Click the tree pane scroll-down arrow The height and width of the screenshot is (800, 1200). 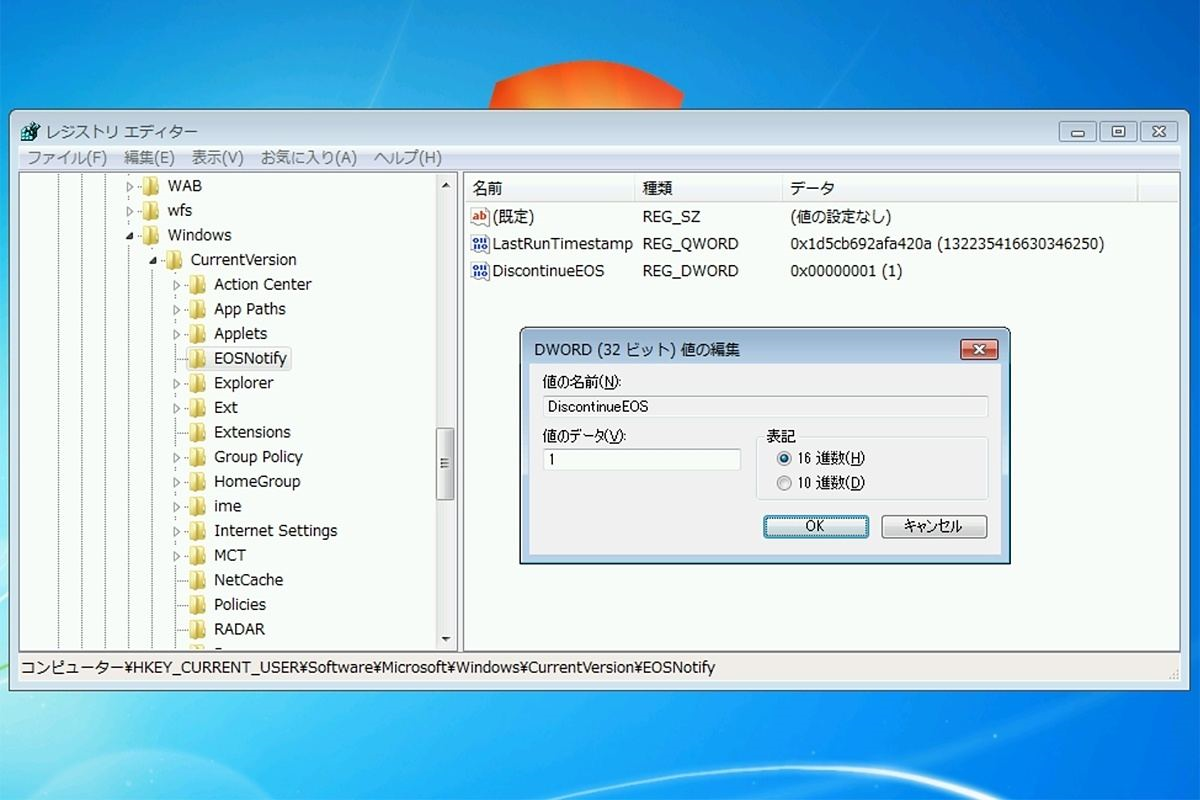pos(445,638)
